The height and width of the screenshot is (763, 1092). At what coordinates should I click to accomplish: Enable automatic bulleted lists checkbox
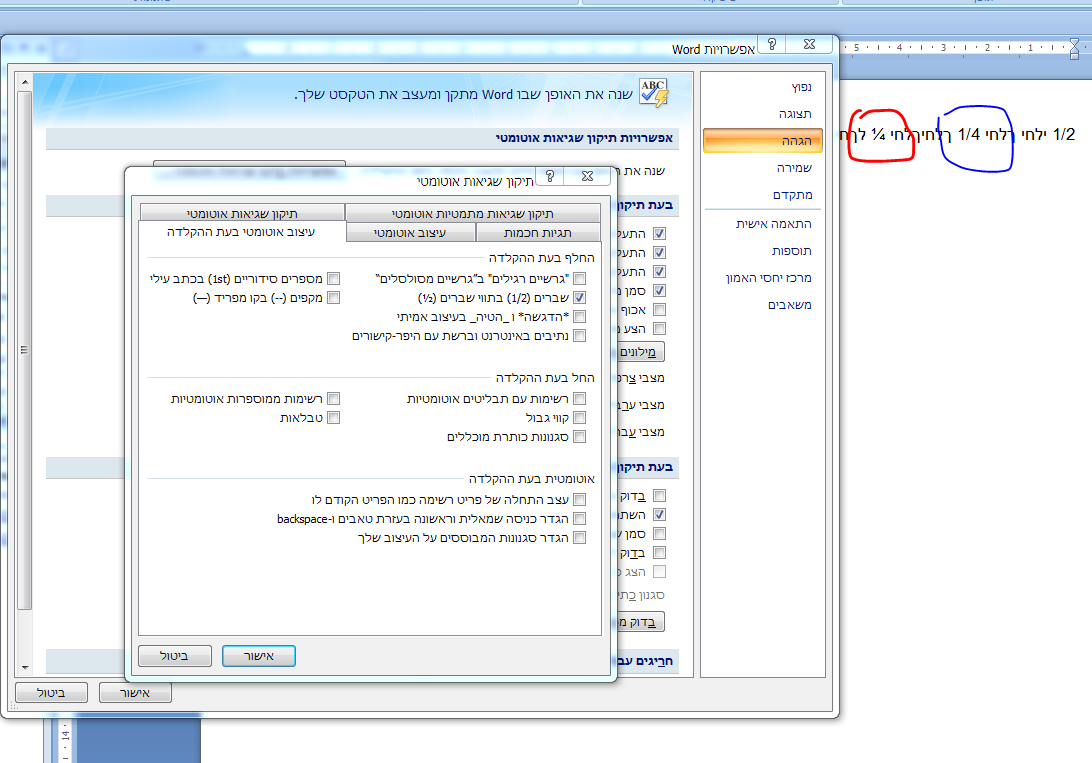(579, 399)
